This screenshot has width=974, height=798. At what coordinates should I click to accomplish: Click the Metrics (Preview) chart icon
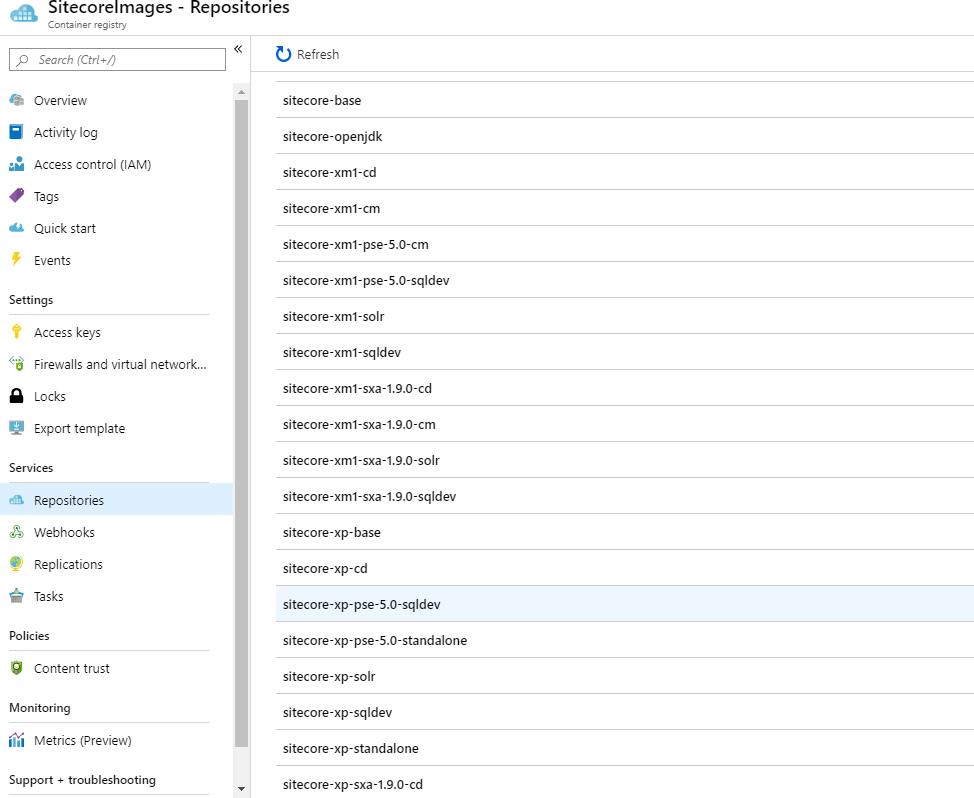coord(16,740)
